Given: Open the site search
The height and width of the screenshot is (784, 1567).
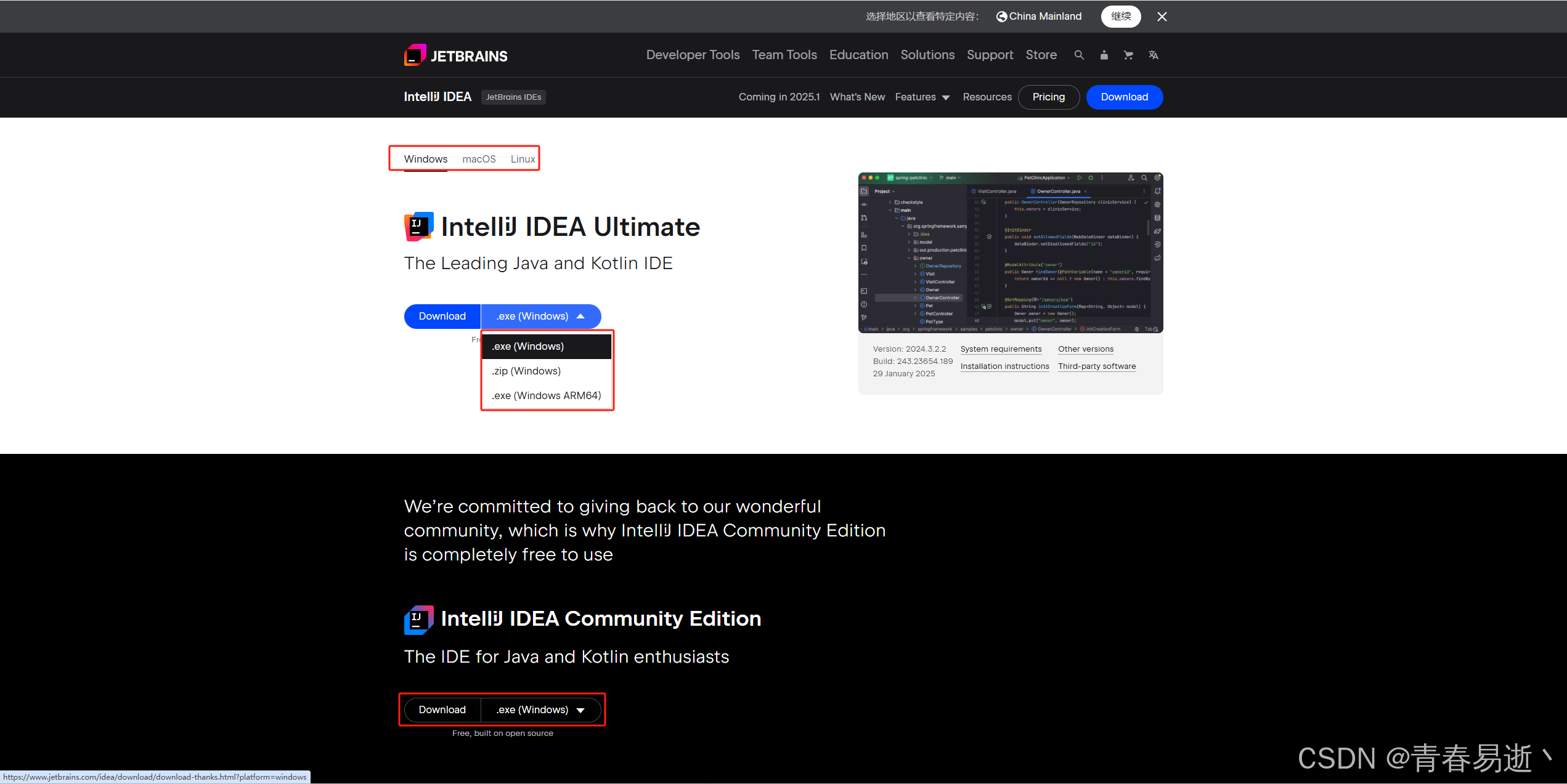Looking at the screenshot, I should 1079,55.
